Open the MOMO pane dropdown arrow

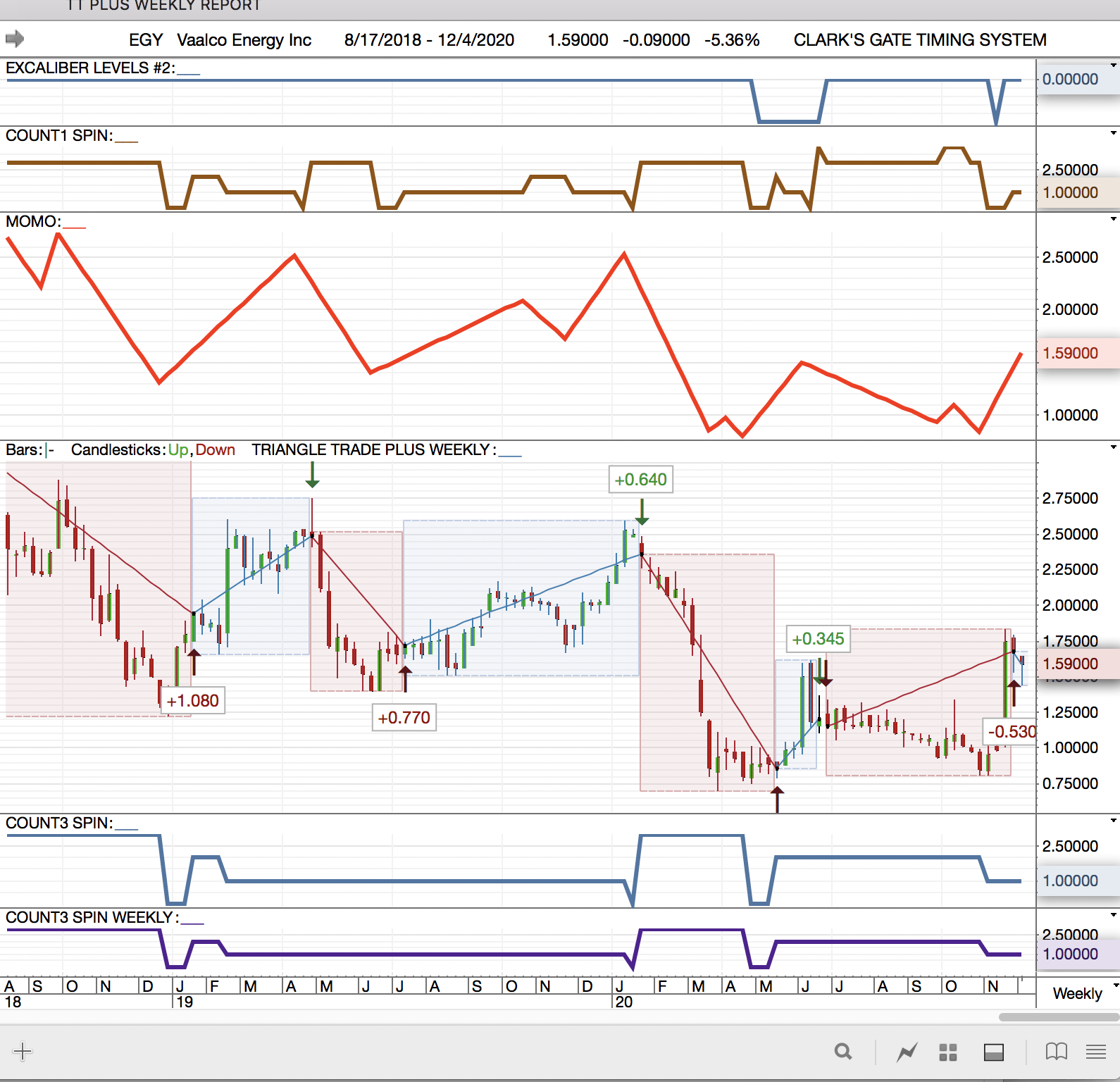click(x=1113, y=219)
